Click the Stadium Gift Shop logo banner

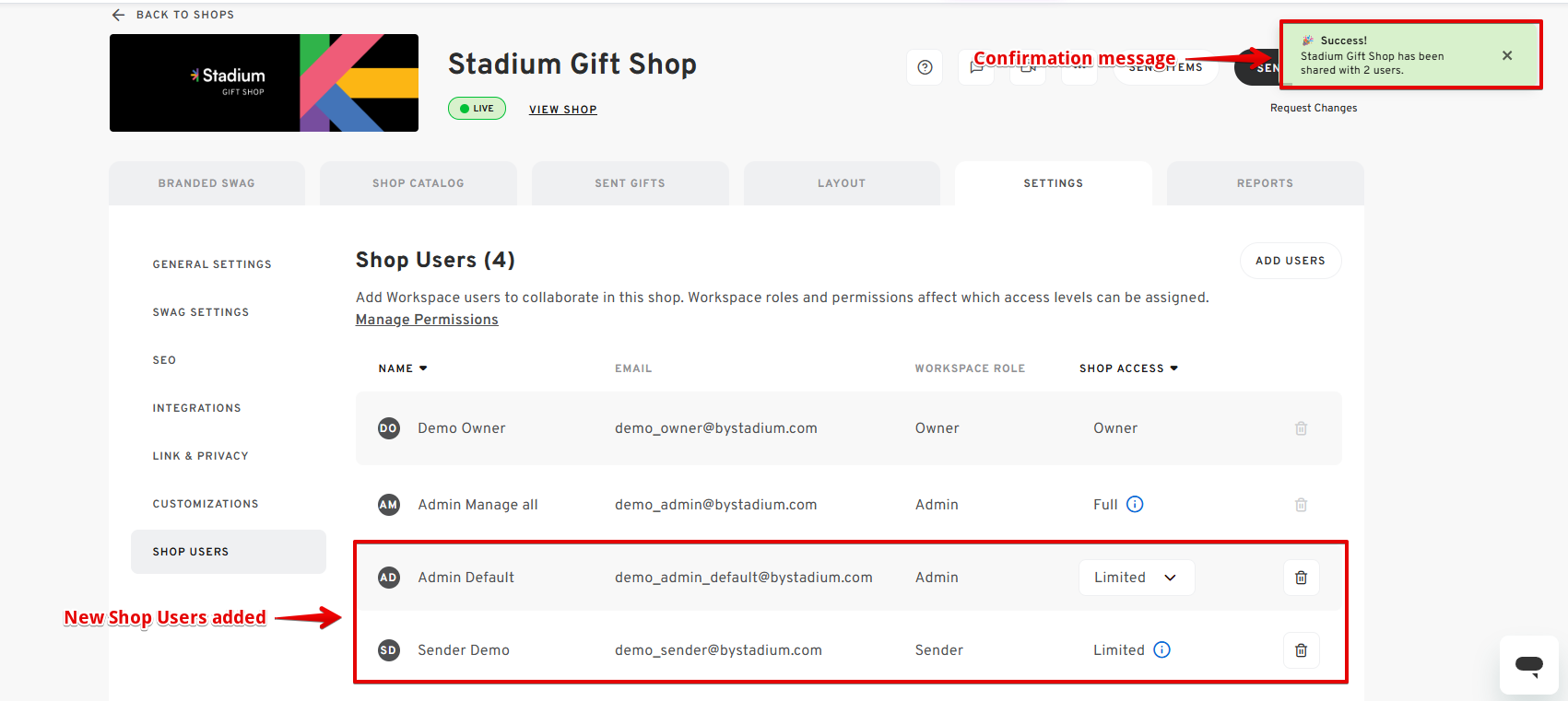pyautogui.click(x=264, y=83)
